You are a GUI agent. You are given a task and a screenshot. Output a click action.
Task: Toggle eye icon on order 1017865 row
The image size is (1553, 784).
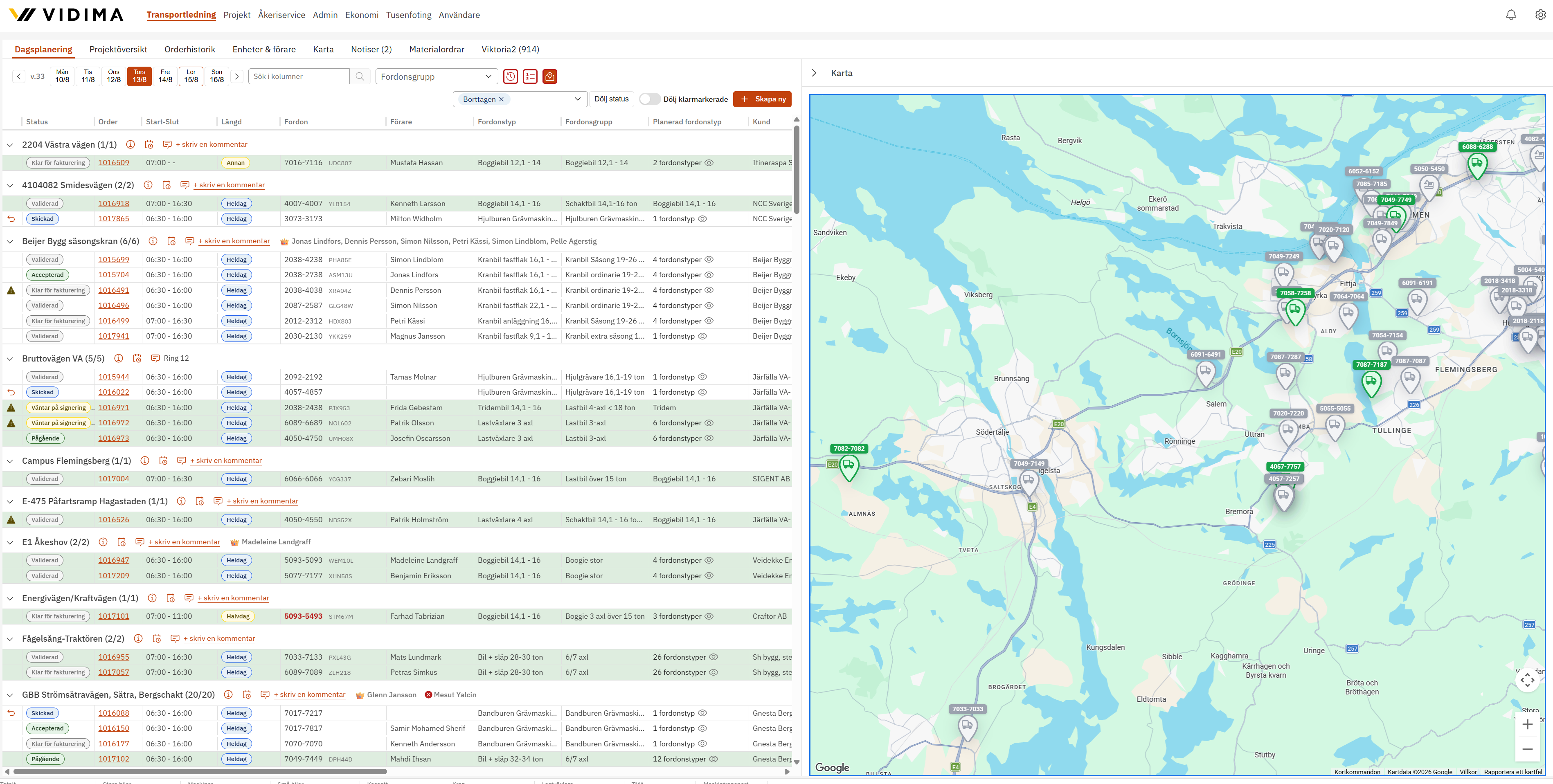tap(702, 219)
